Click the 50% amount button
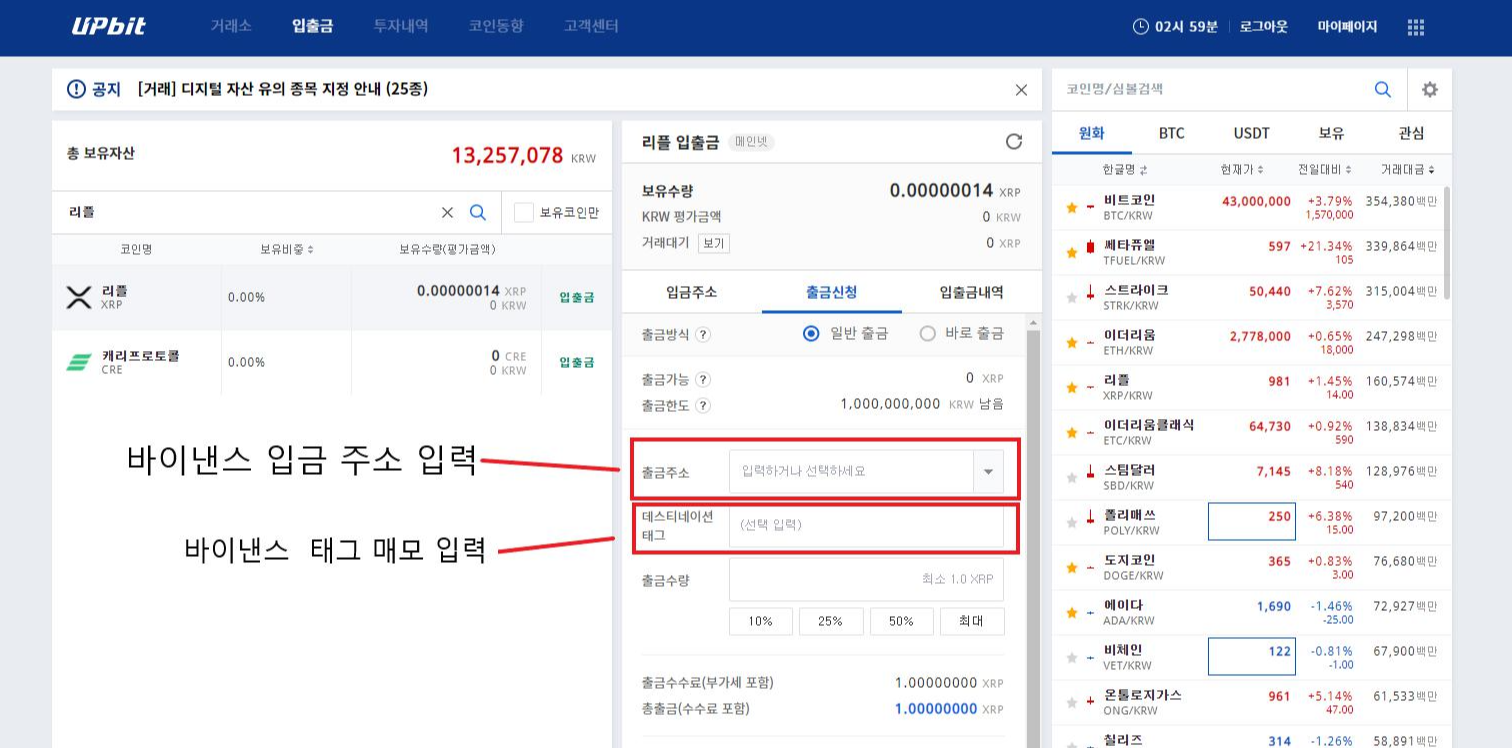The width and height of the screenshot is (1512, 748). 902,621
